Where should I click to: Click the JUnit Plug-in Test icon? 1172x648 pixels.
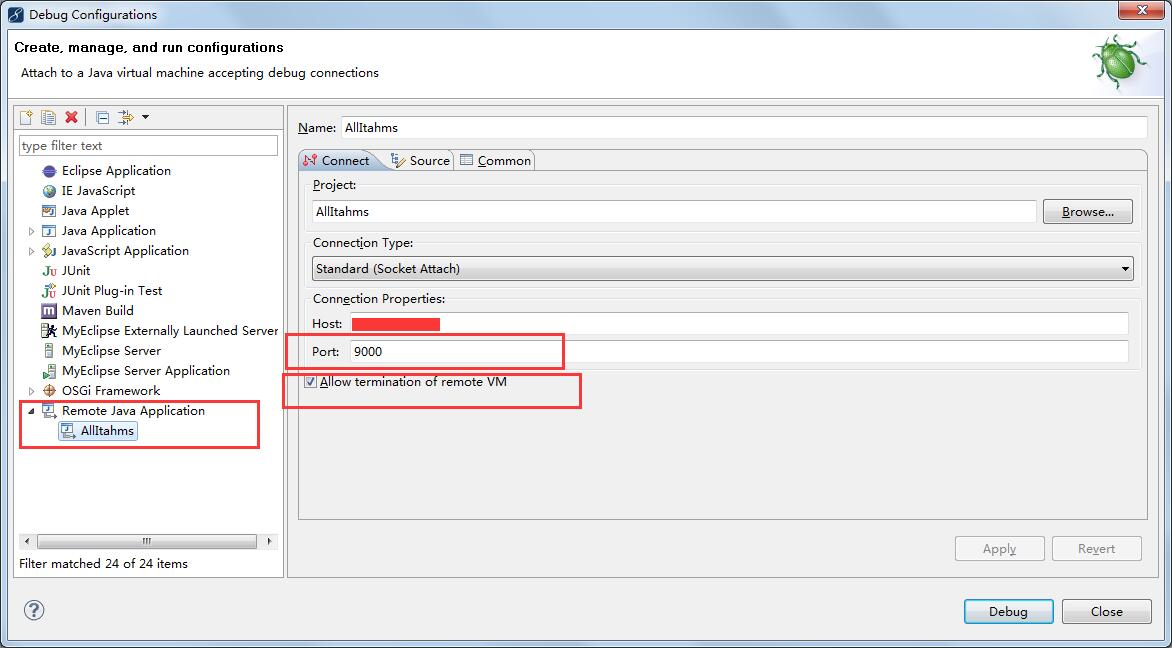click(49, 291)
